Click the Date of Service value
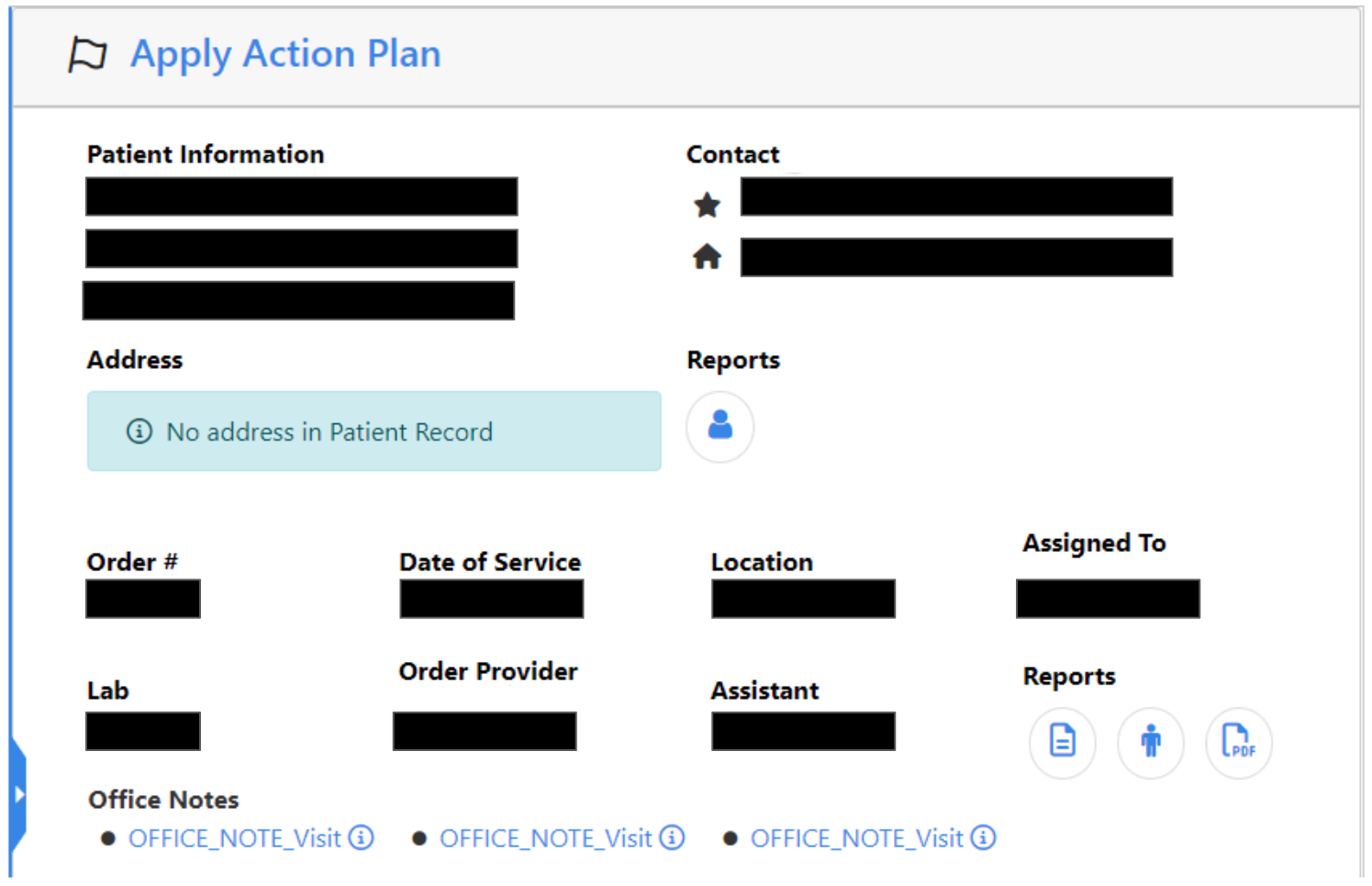 point(491,598)
